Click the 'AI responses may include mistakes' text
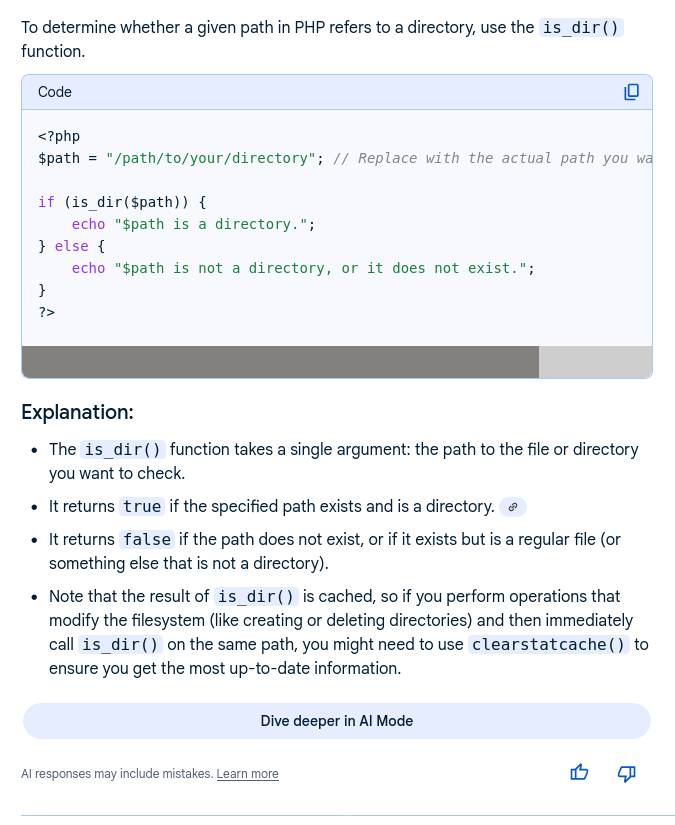The height and width of the screenshot is (825, 675). point(116,774)
